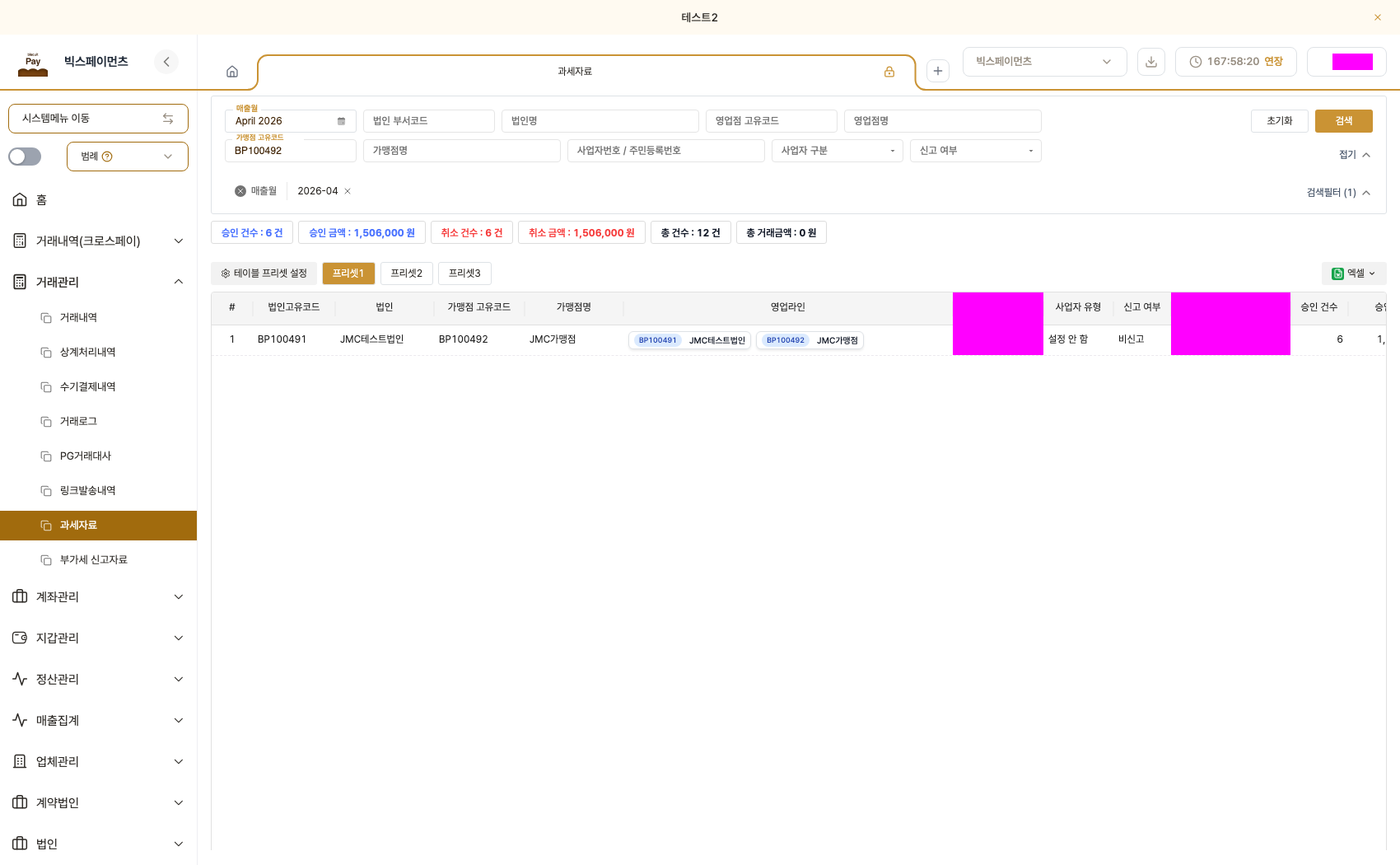Collapse the sidebar with the arrow icon
This screenshot has width=1400, height=865.
click(x=166, y=62)
